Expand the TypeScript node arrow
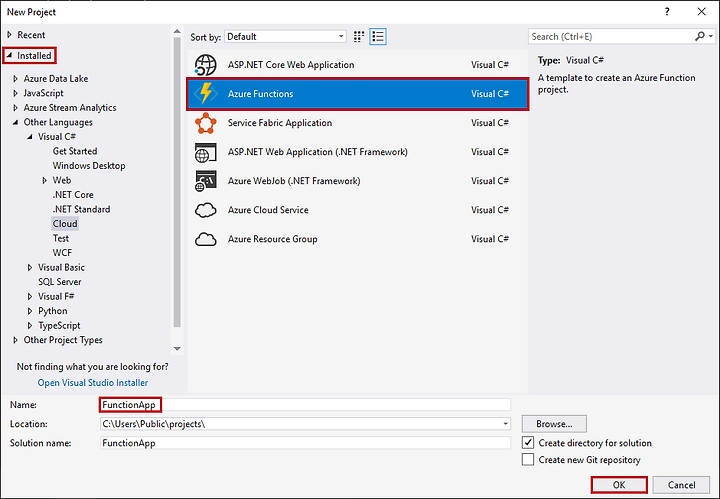The image size is (720, 499). [30, 326]
